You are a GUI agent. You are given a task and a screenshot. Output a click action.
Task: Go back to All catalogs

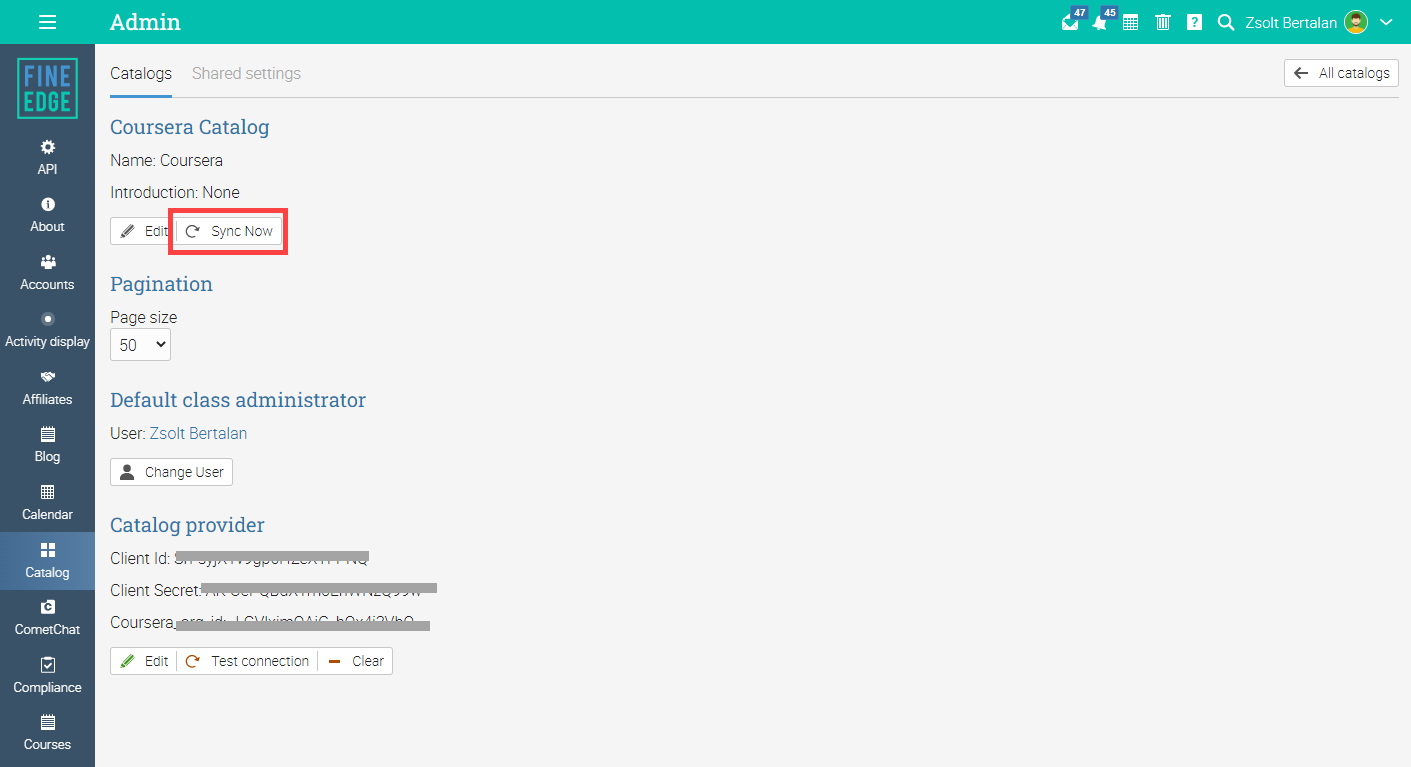point(1341,73)
